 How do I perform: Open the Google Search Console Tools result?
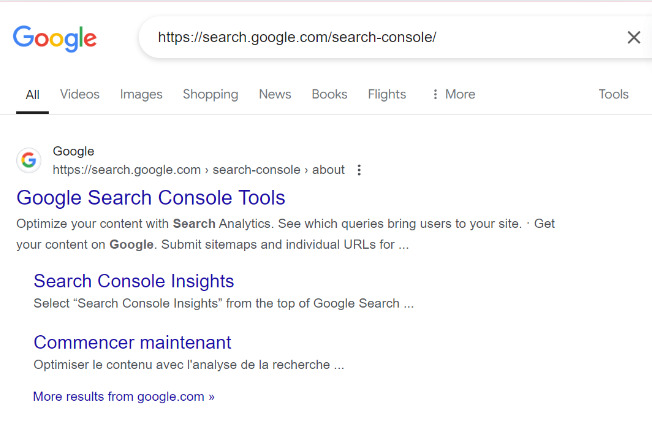[x=151, y=197]
